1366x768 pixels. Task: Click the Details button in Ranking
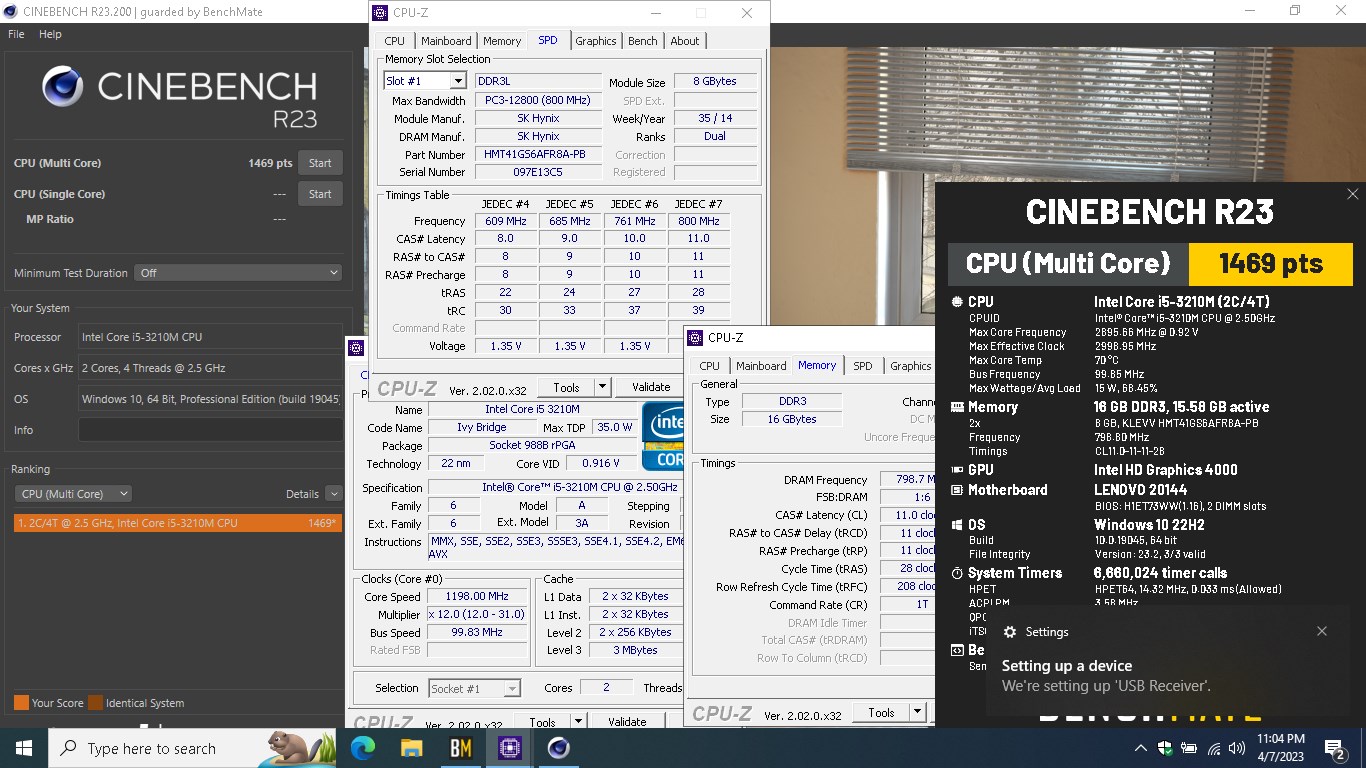pos(302,494)
